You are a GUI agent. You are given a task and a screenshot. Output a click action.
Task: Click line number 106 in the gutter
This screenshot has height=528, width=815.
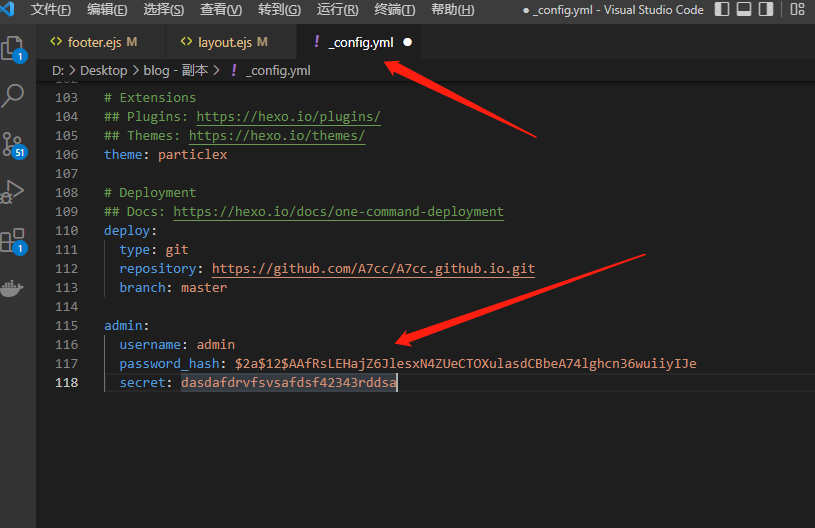pos(67,155)
